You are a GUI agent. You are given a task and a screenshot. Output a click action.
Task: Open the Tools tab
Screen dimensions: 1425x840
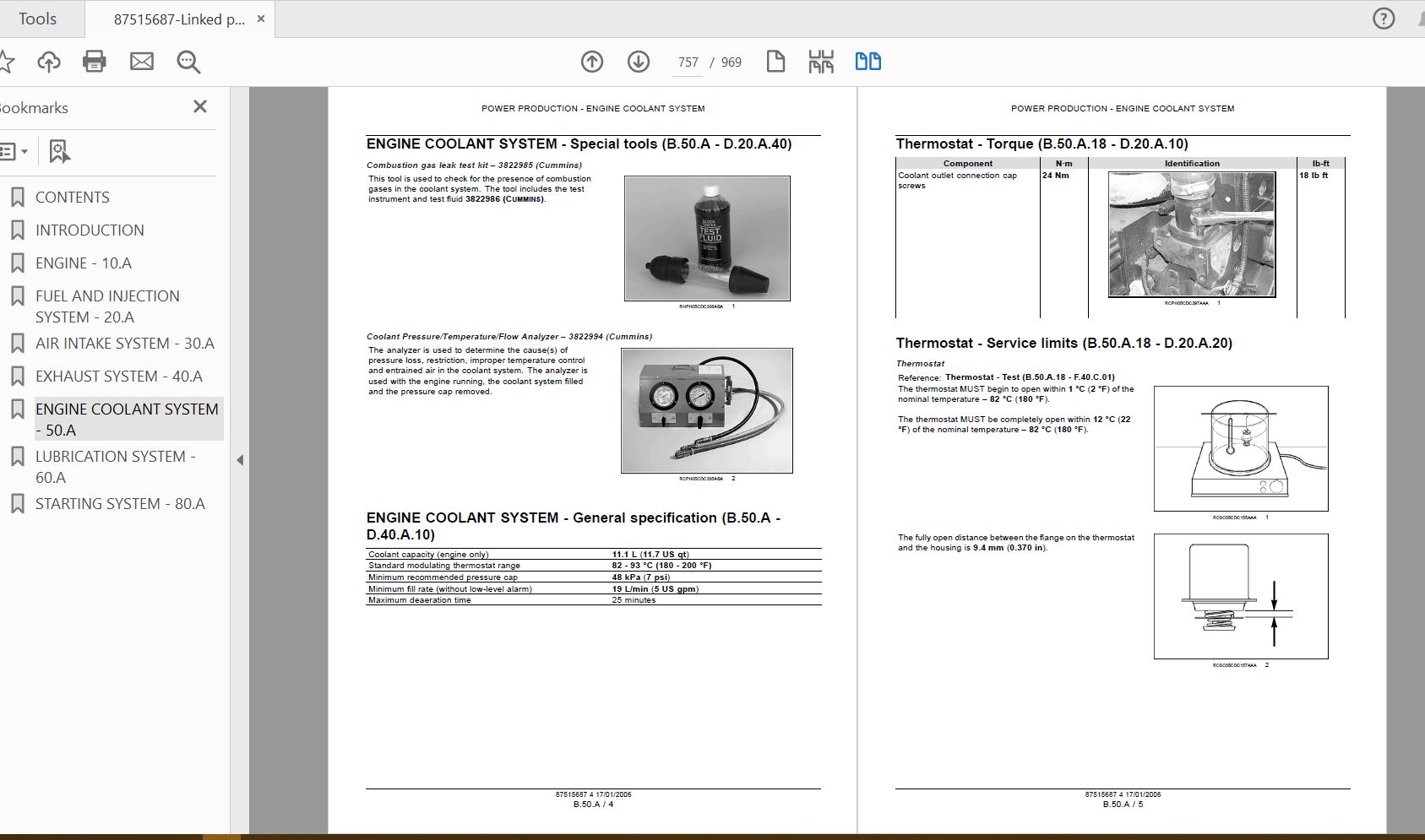coord(38,19)
